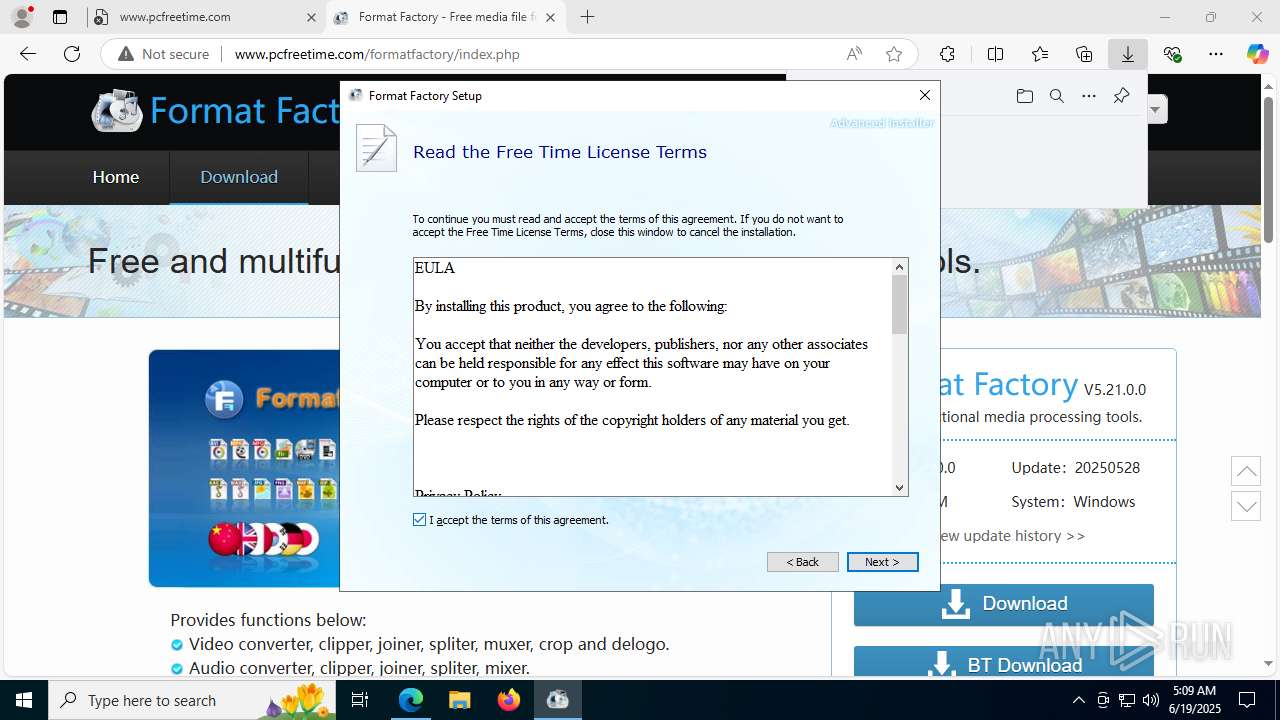
Task: Pin the downloads flyout
Action: click(1121, 96)
